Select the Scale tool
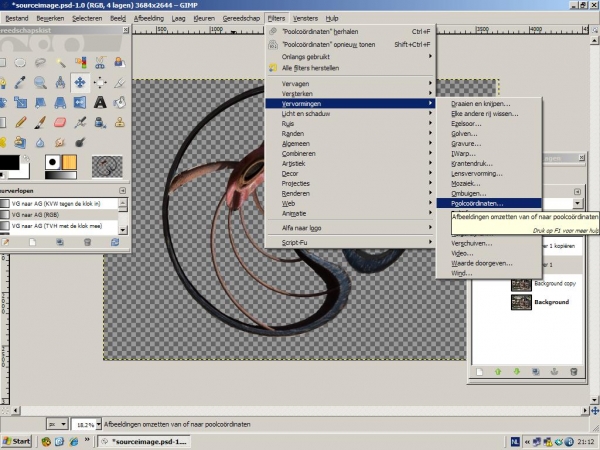 coord(20,102)
